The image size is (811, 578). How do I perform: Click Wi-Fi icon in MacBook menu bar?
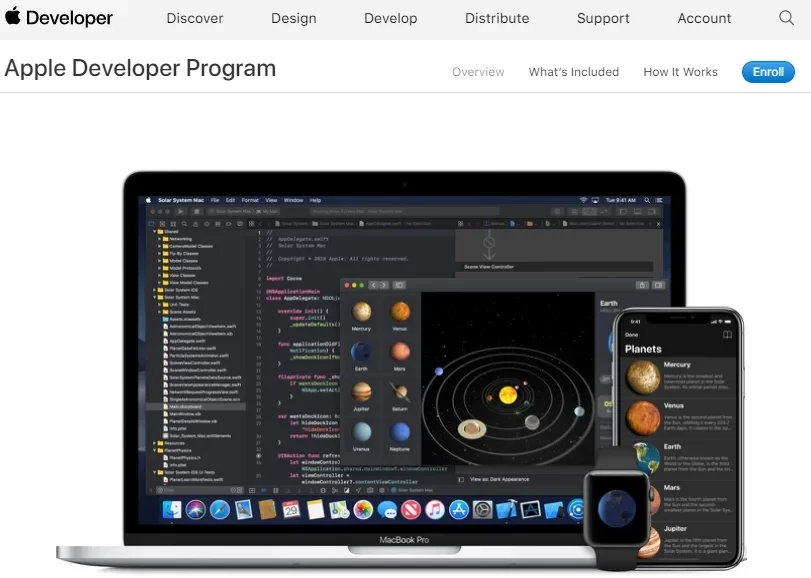pos(583,200)
